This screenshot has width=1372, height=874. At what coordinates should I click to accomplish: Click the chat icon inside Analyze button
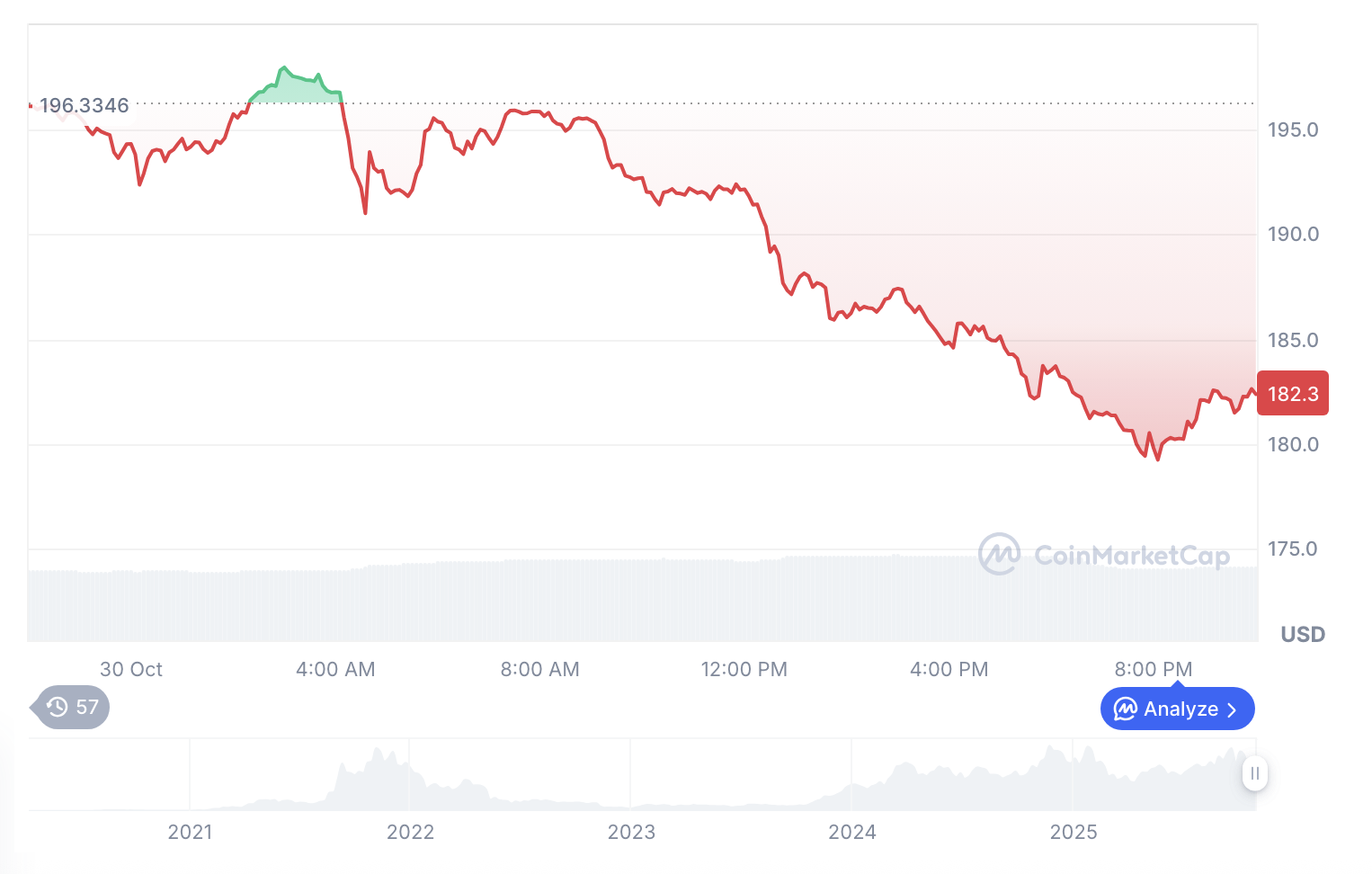(x=1125, y=709)
